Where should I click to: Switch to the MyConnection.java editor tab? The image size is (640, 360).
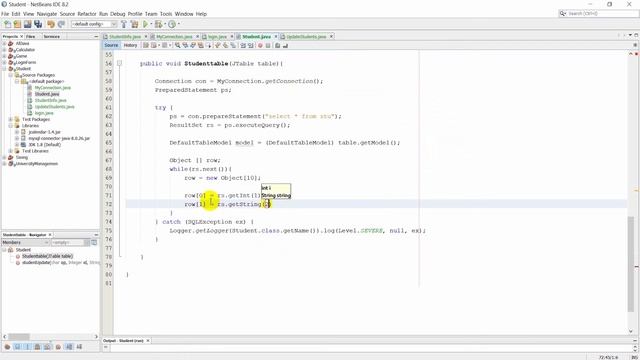pyautogui.click(x=174, y=37)
